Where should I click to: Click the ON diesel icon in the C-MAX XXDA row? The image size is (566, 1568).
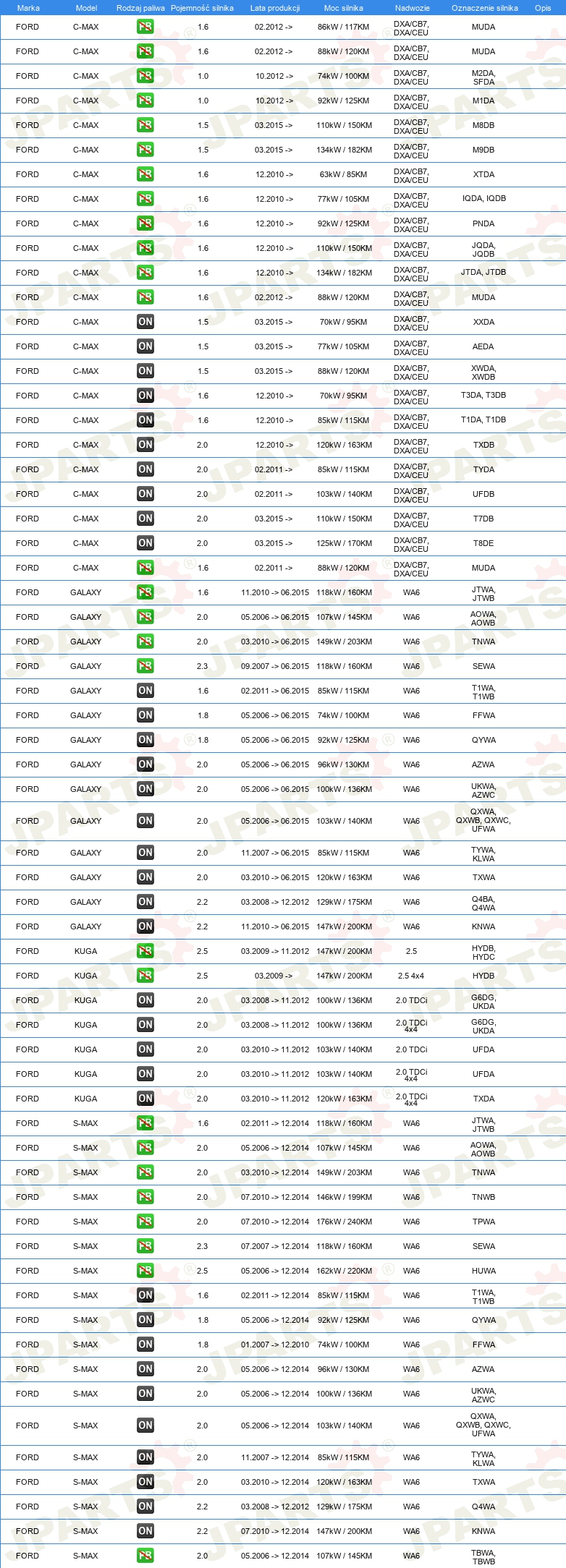pyautogui.click(x=145, y=322)
